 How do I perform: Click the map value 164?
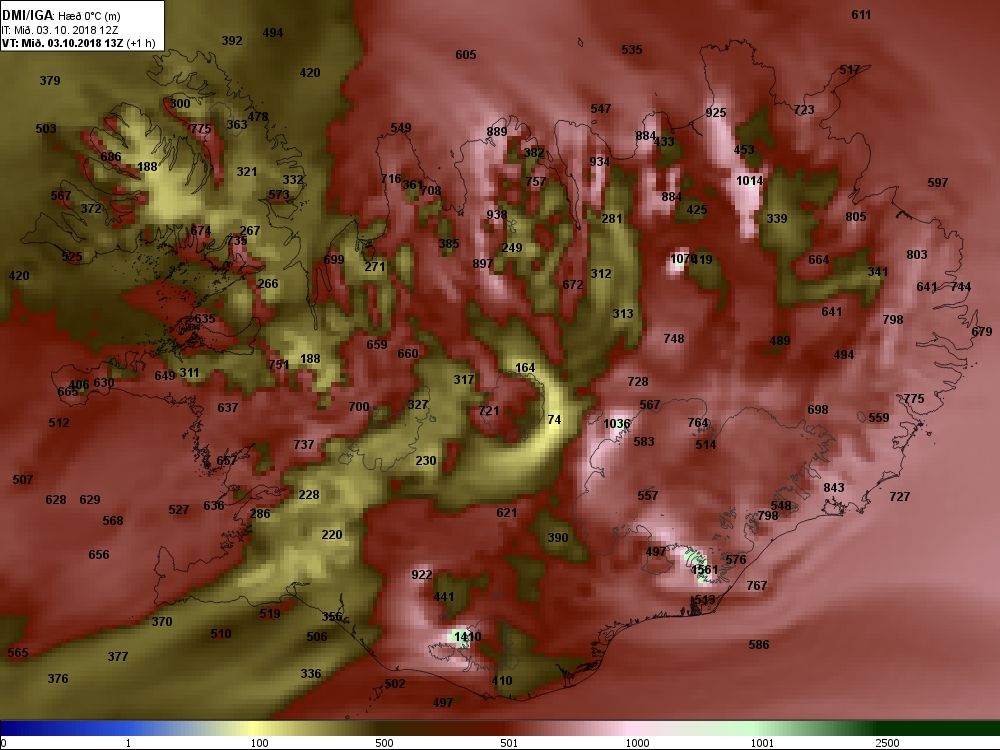click(525, 367)
